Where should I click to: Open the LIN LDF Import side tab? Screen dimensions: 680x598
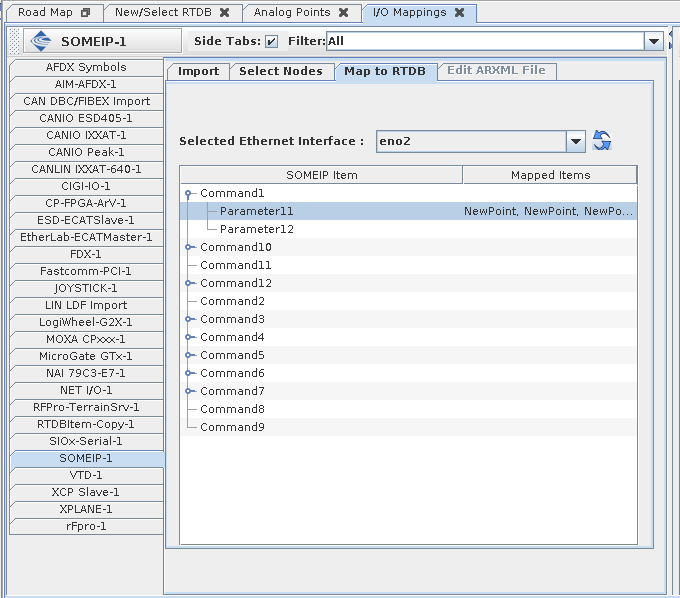click(86, 305)
